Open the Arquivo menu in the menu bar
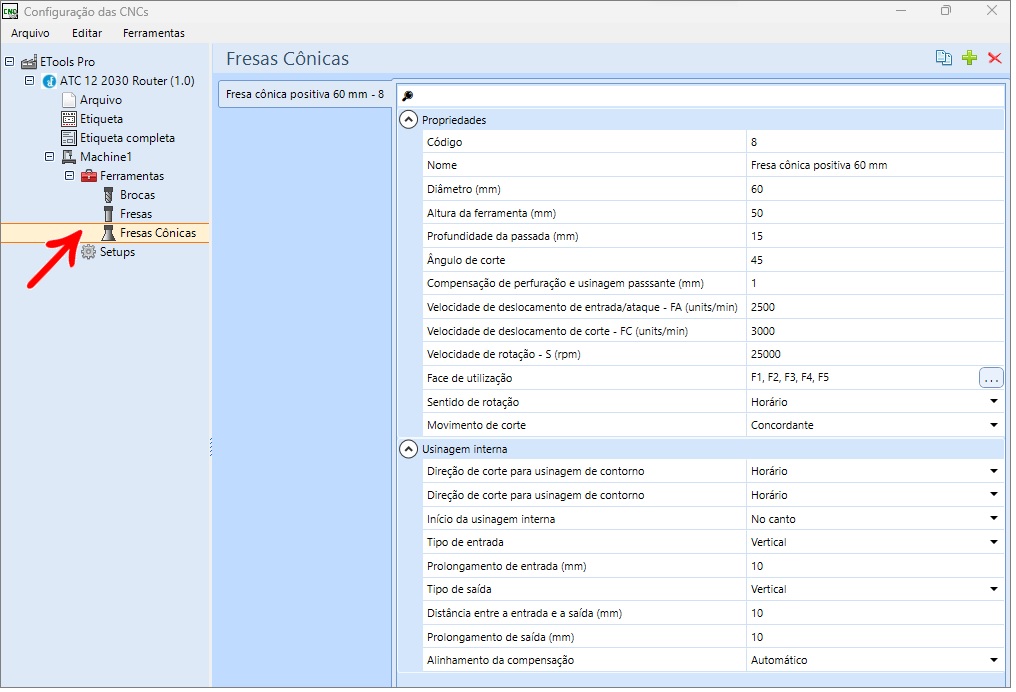The height and width of the screenshot is (692, 1016). click(30, 33)
